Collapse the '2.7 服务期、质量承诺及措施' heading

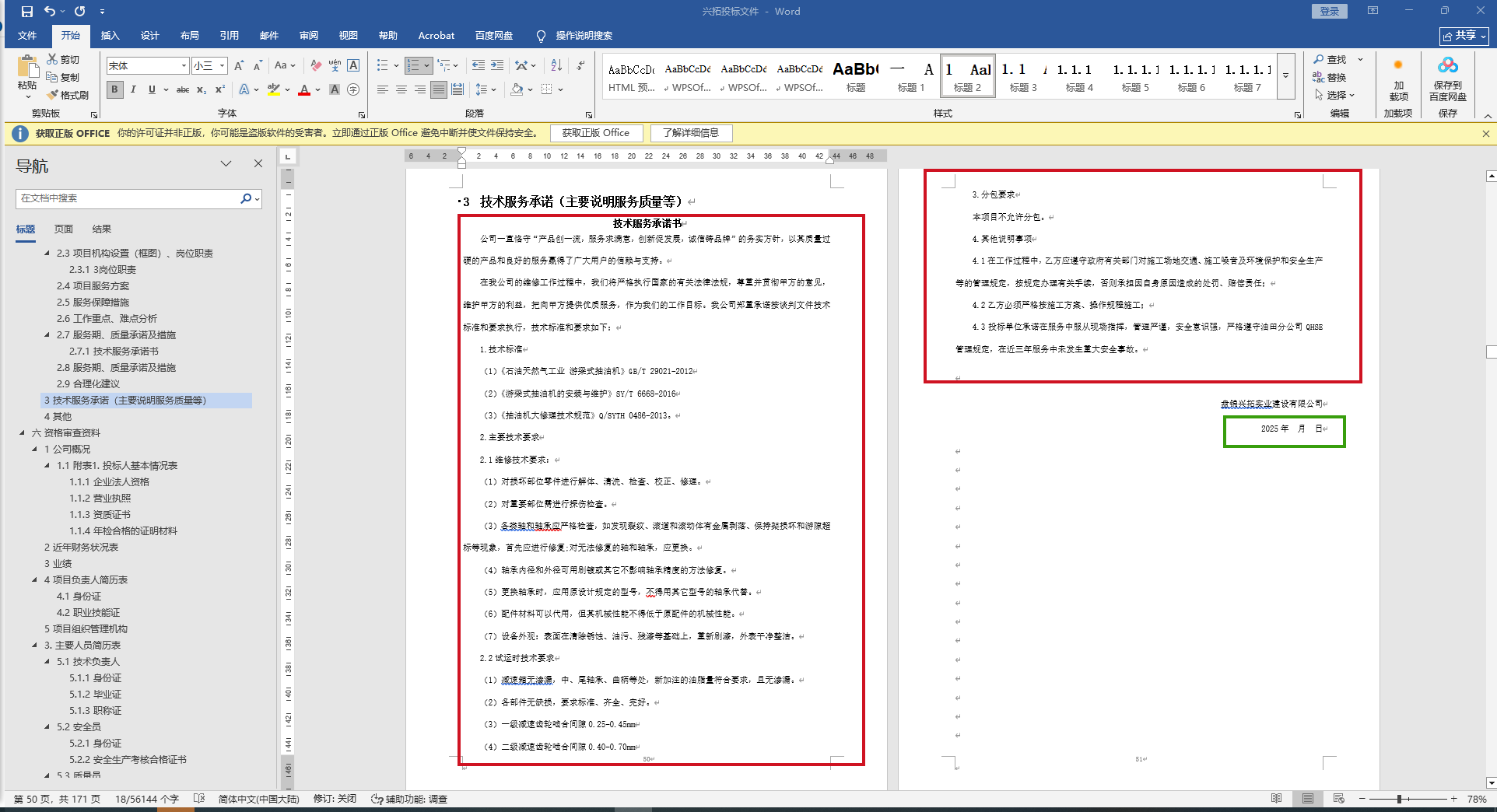tap(47, 335)
